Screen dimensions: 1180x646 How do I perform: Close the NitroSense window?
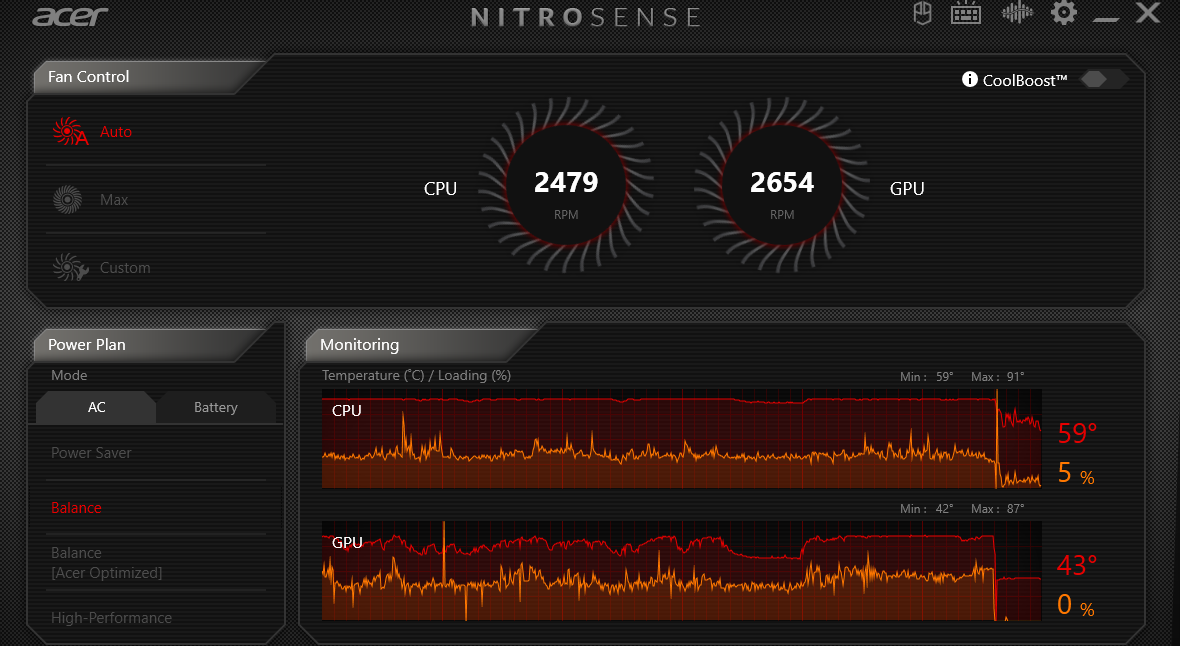pyautogui.click(x=1148, y=13)
